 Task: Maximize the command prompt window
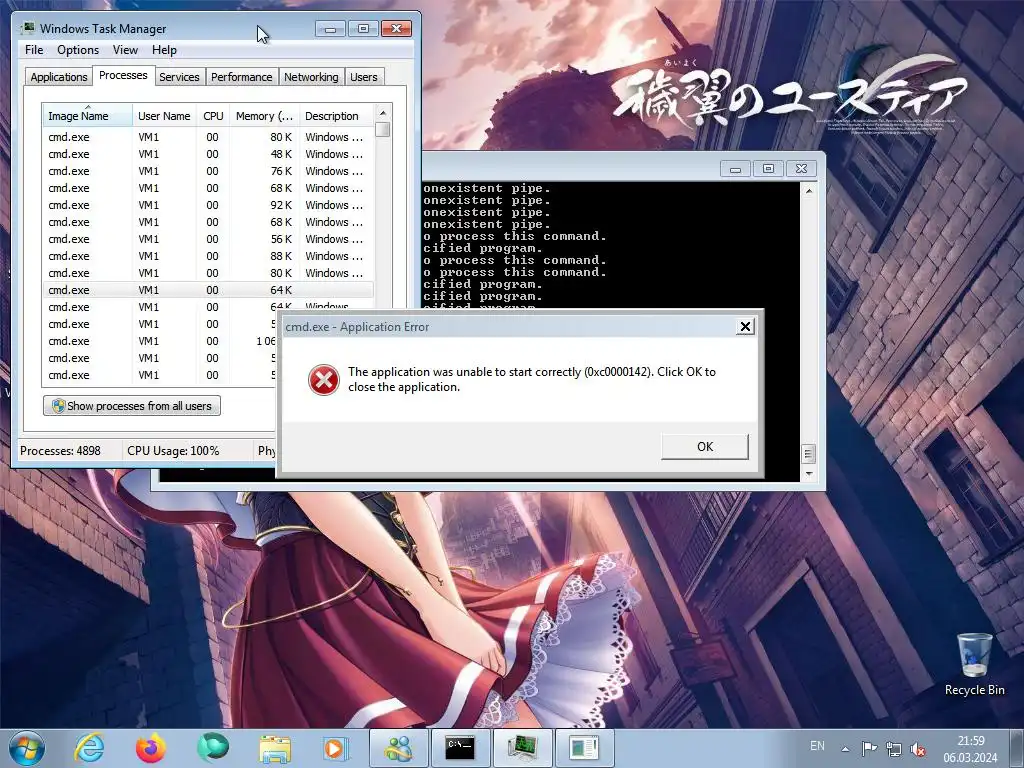pos(768,168)
